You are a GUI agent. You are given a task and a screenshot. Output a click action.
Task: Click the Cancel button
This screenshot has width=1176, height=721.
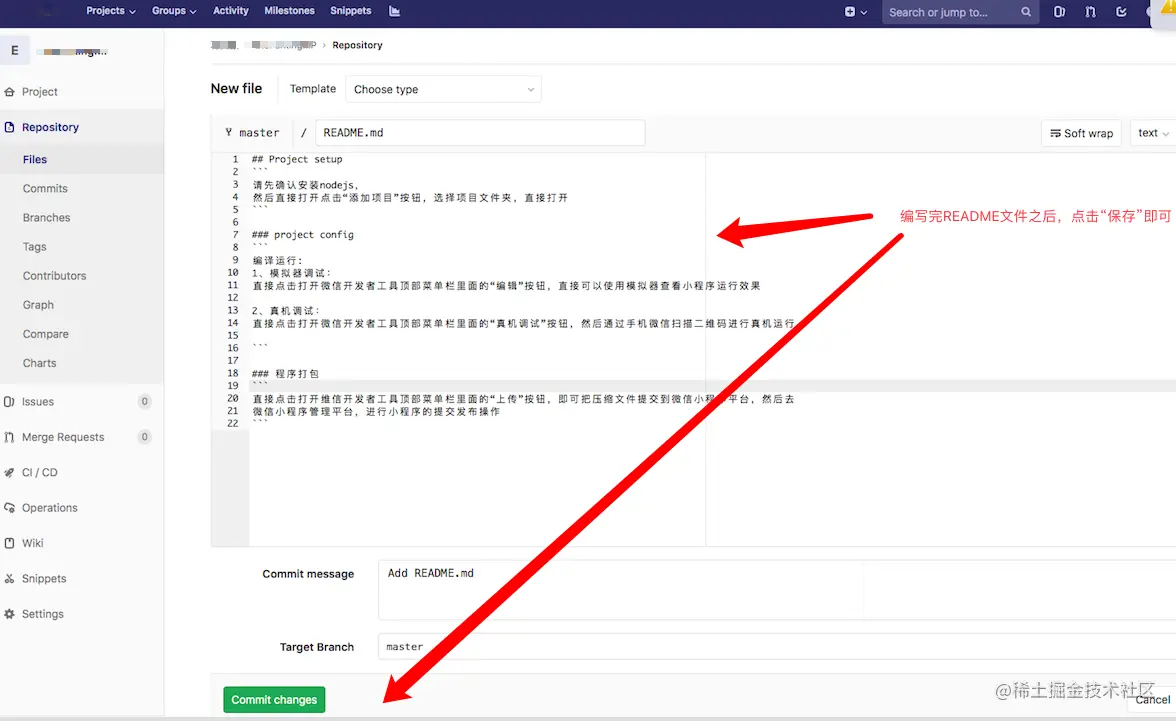pos(1153,699)
